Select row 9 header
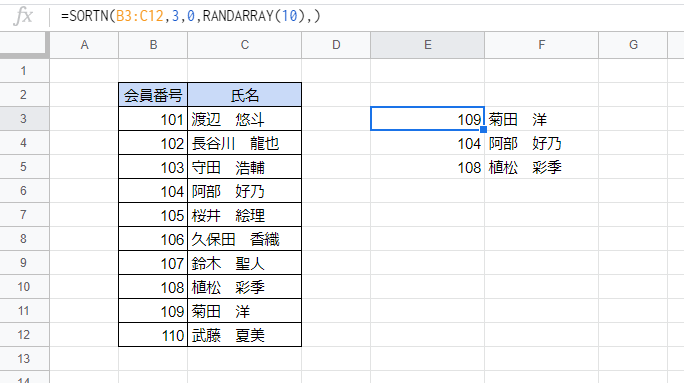 (24, 263)
